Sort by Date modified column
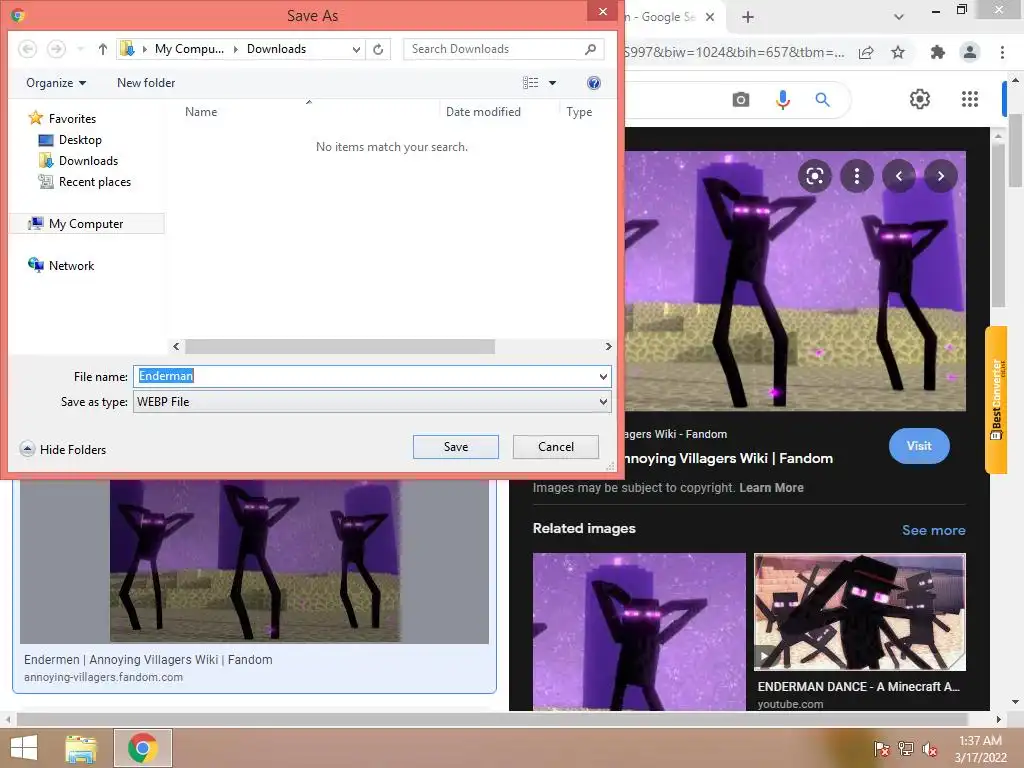This screenshot has width=1024, height=768. coord(483,112)
